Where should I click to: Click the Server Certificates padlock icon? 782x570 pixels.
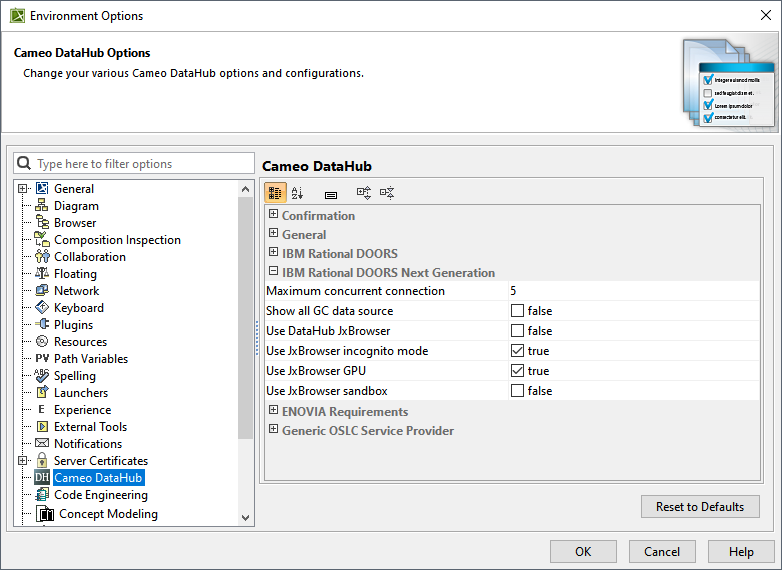coord(42,461)
